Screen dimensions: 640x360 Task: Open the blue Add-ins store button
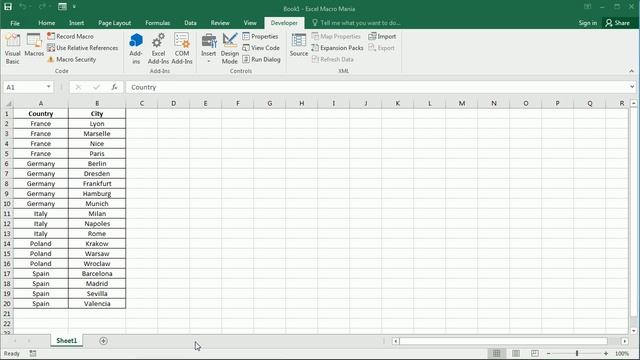coord(136,49)
